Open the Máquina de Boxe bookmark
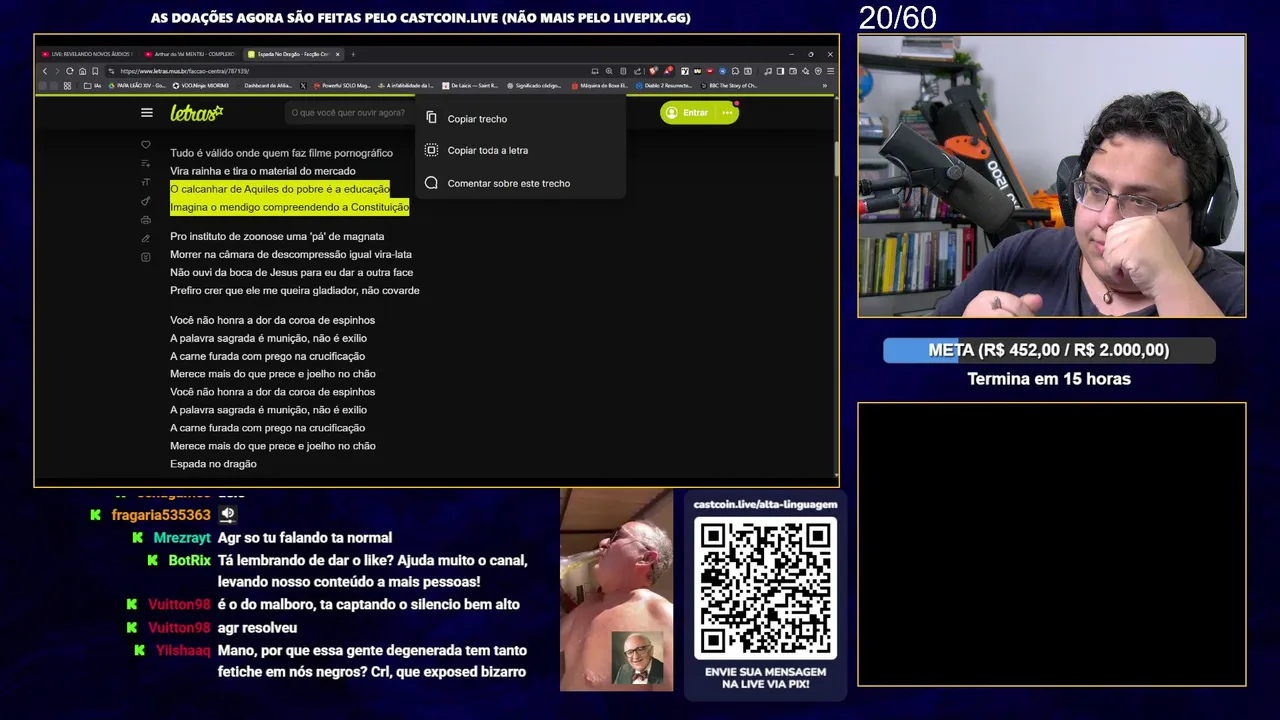This screenshot has height=720, width=1280. [x=600, y=86]
